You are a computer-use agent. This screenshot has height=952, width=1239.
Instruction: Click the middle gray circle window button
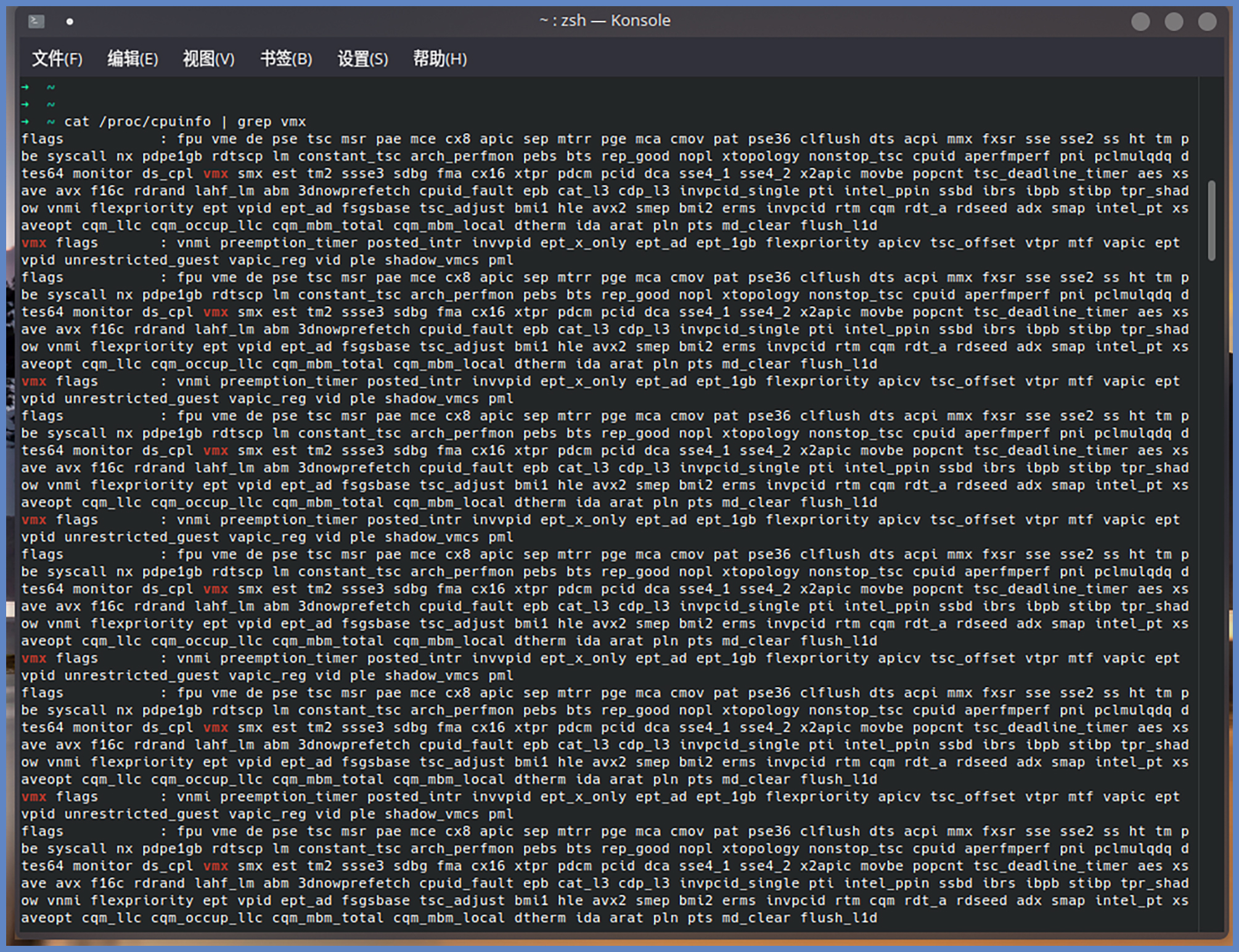pos(1174,22)
